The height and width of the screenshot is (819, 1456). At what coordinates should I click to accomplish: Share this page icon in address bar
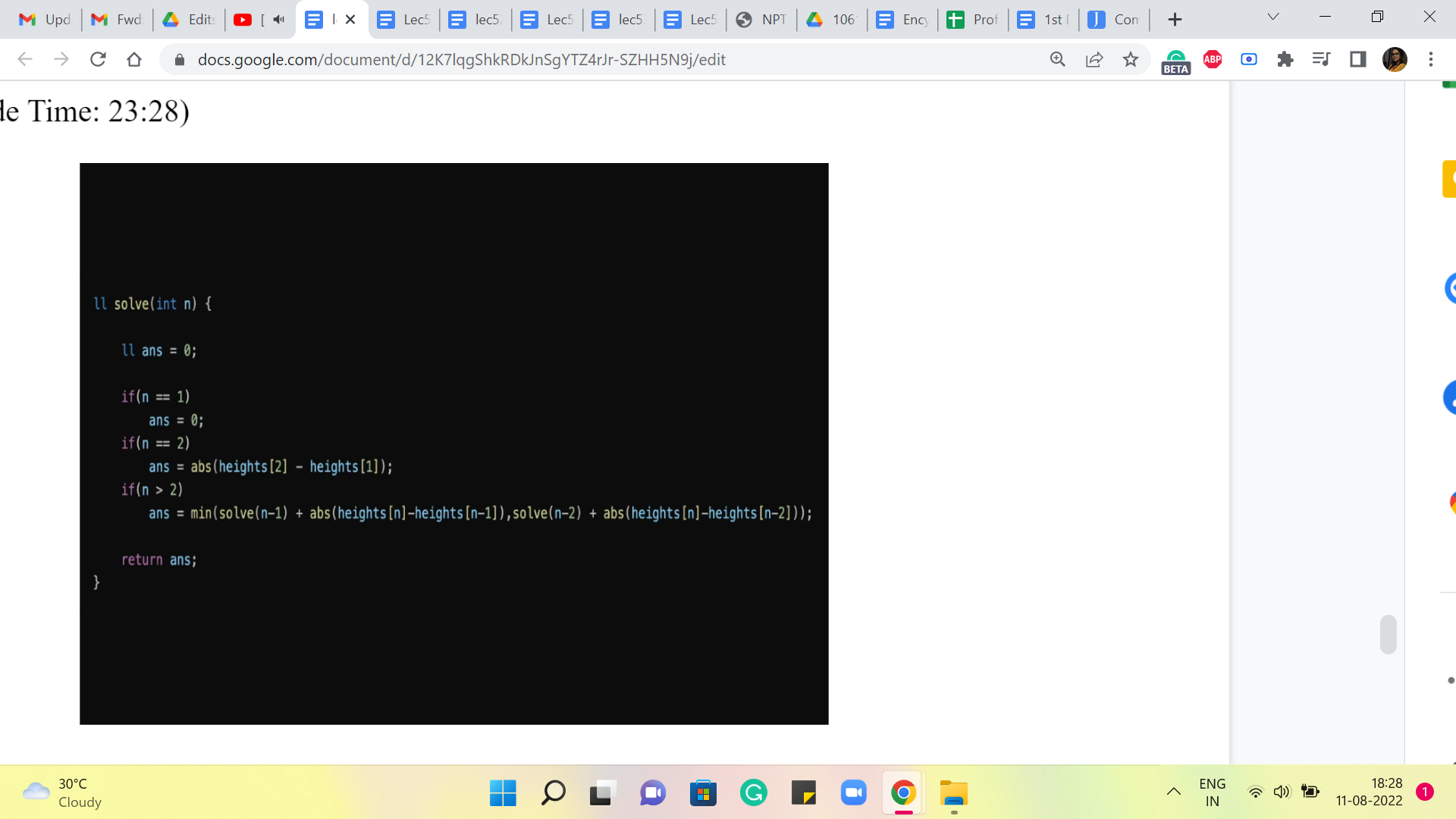1094,59
